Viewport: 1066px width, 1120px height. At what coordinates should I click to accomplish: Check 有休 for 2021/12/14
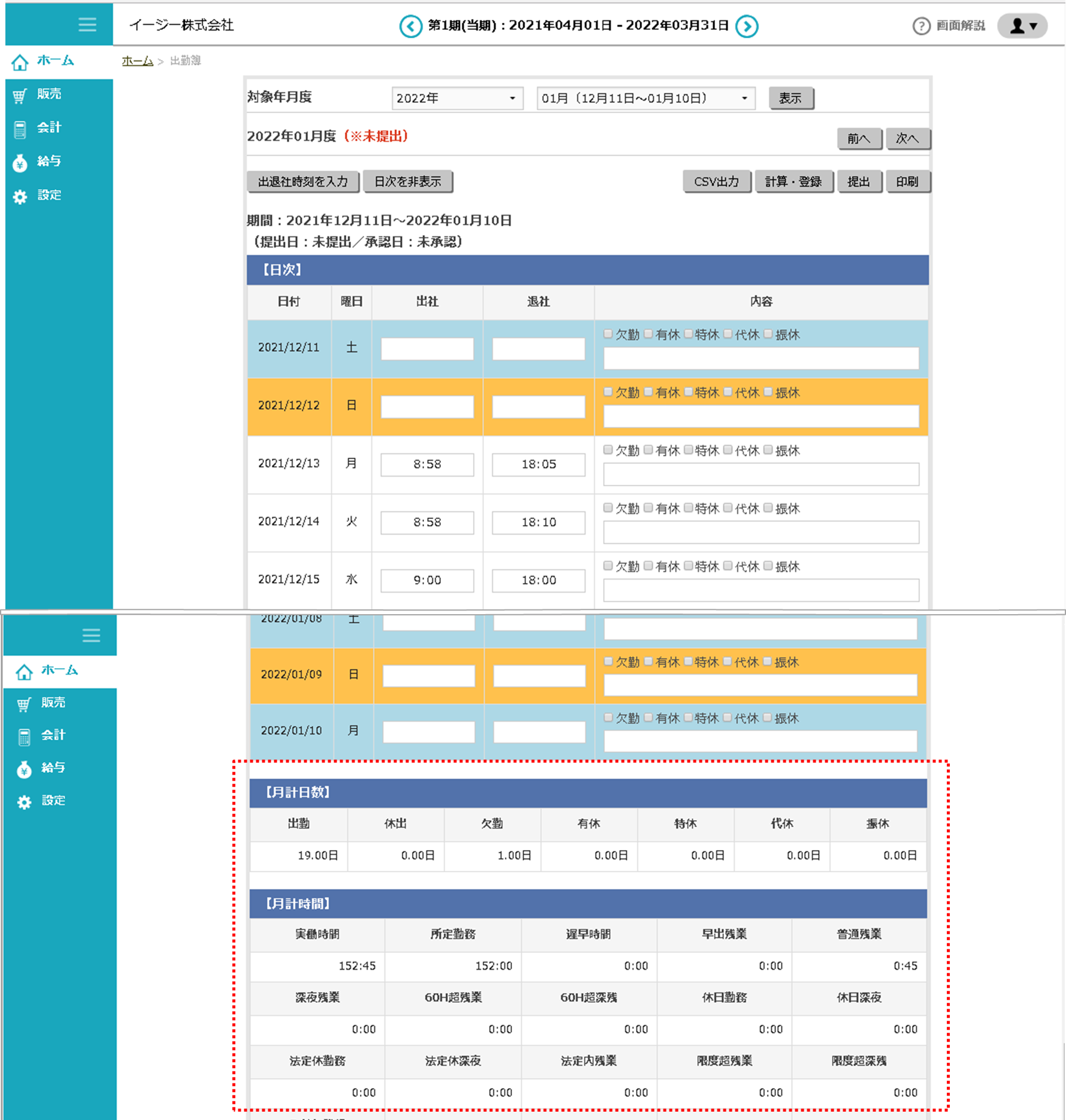click(648, 508)
